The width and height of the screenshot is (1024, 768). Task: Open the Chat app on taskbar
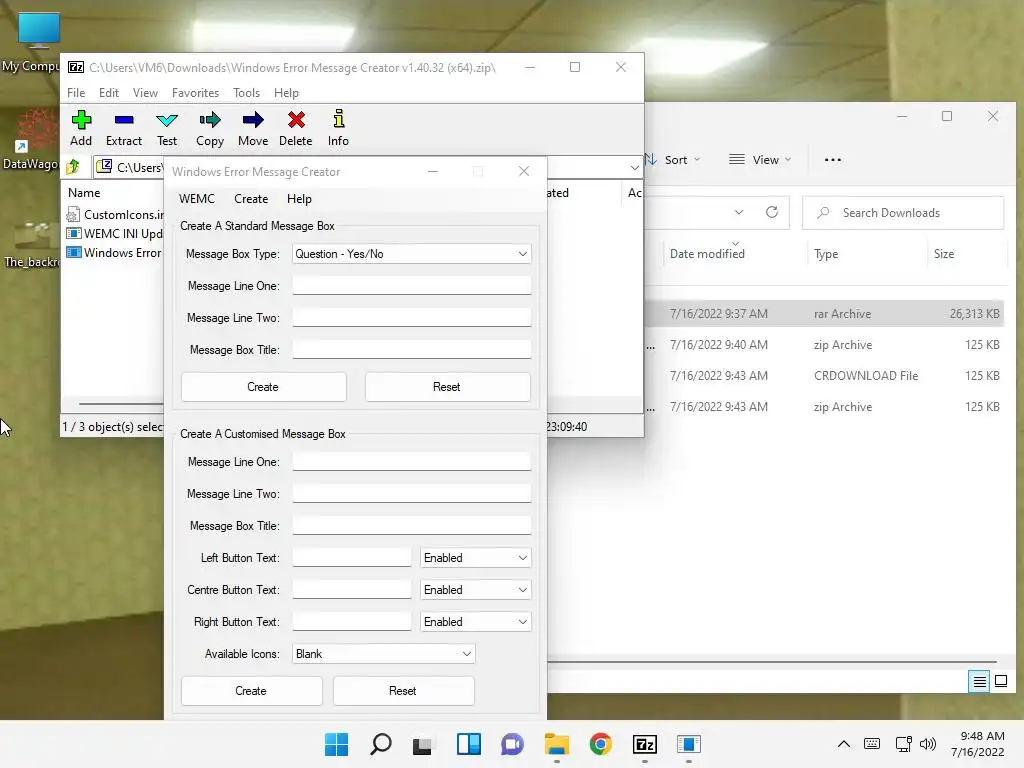click(x=513, y=744)
